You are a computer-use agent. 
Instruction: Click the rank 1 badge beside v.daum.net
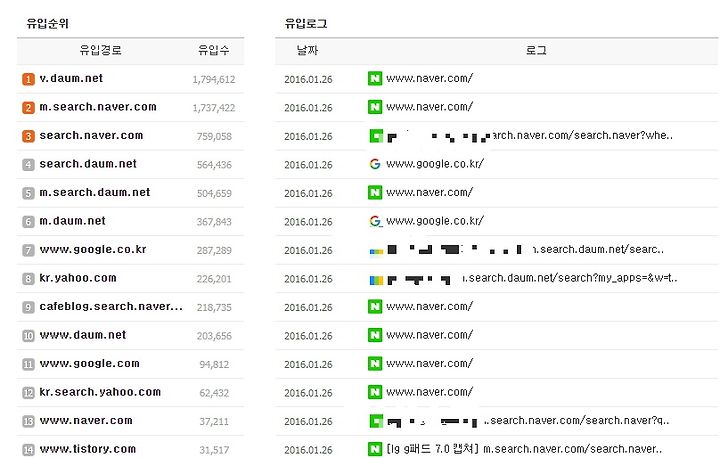28,79
